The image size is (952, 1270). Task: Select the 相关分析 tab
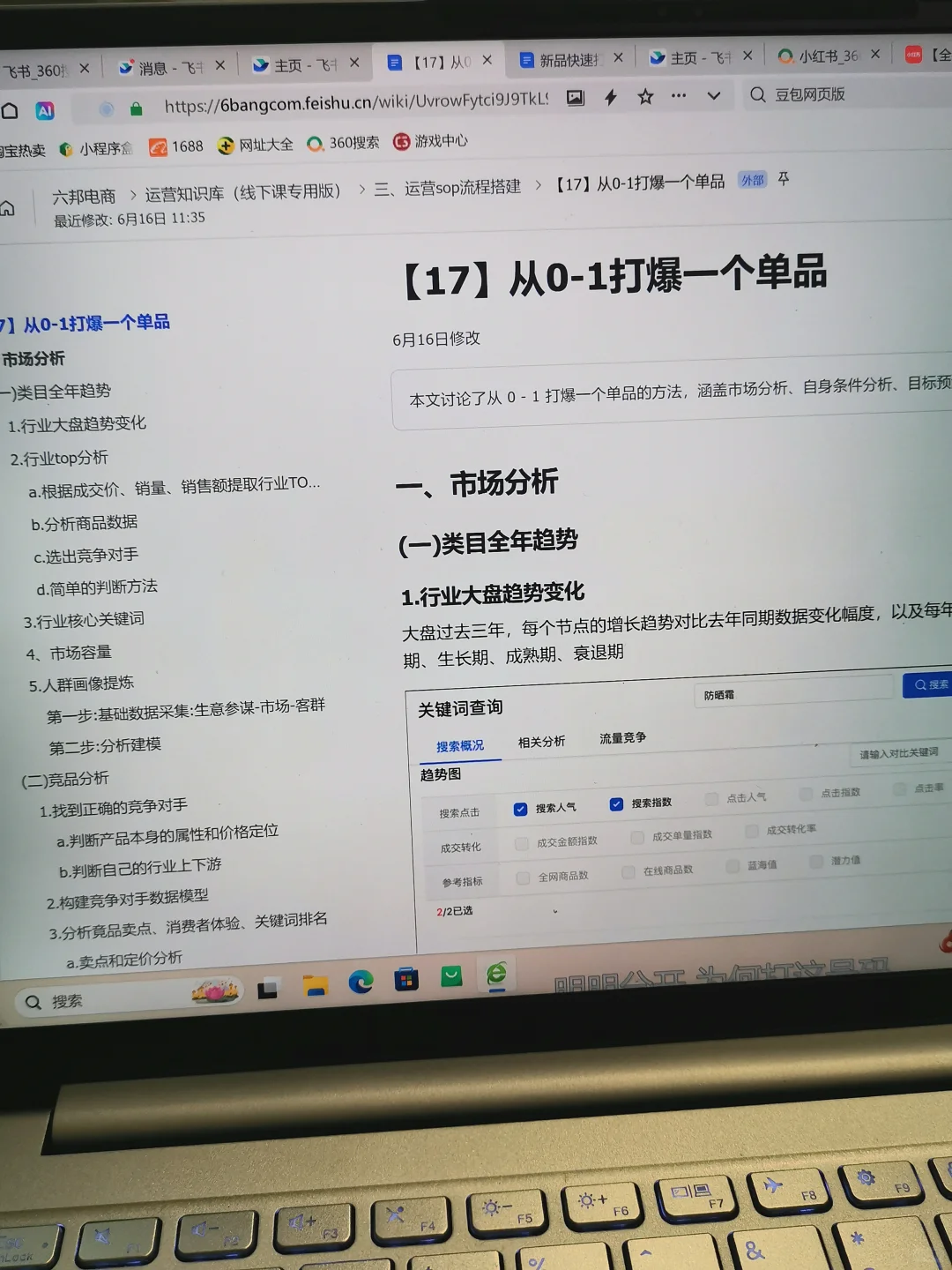542,742
